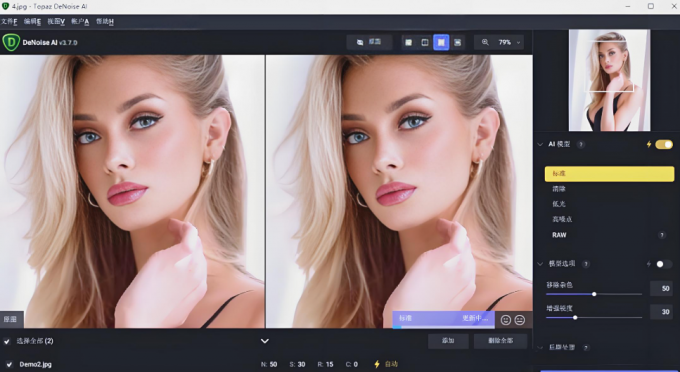Collapse the 模型选项 section
Screen dimensions: 680x372
click(540, 264)
